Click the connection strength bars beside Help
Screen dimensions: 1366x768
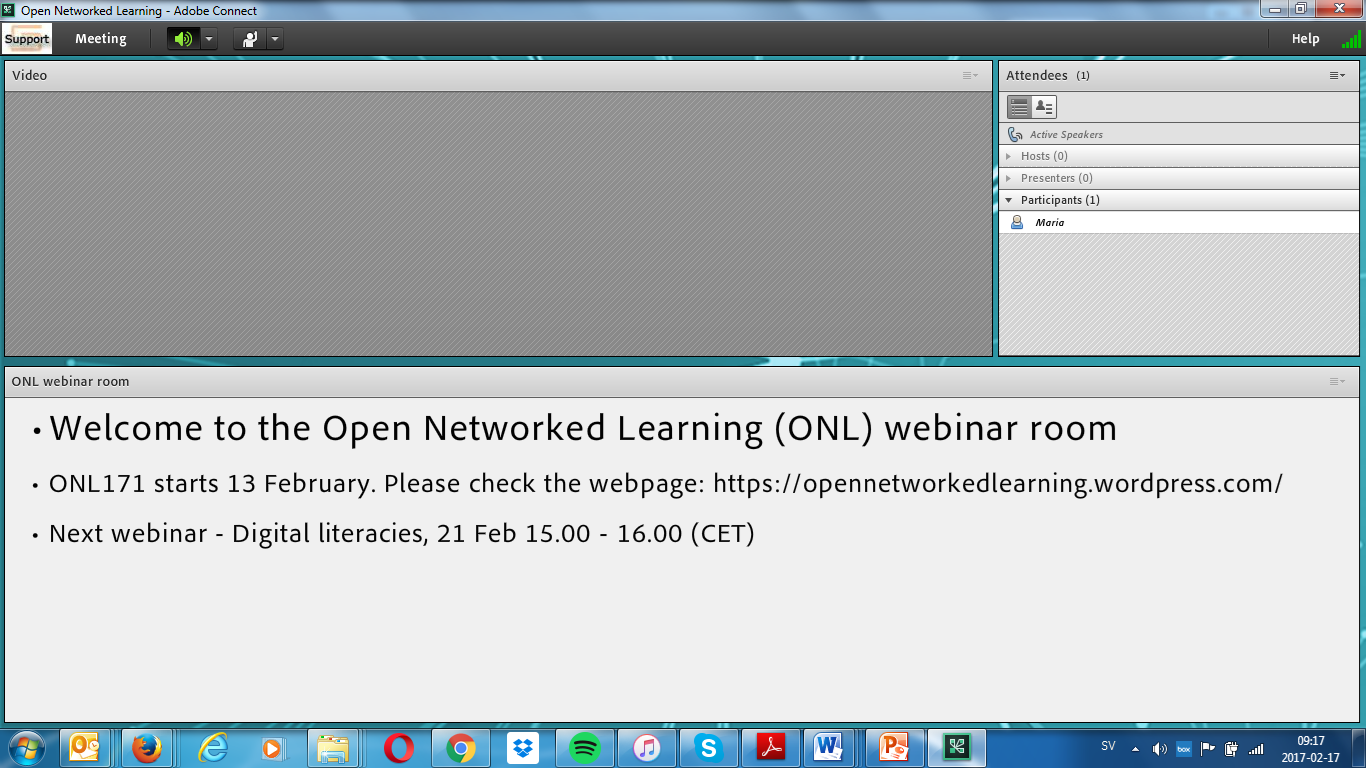point(1350,38)
